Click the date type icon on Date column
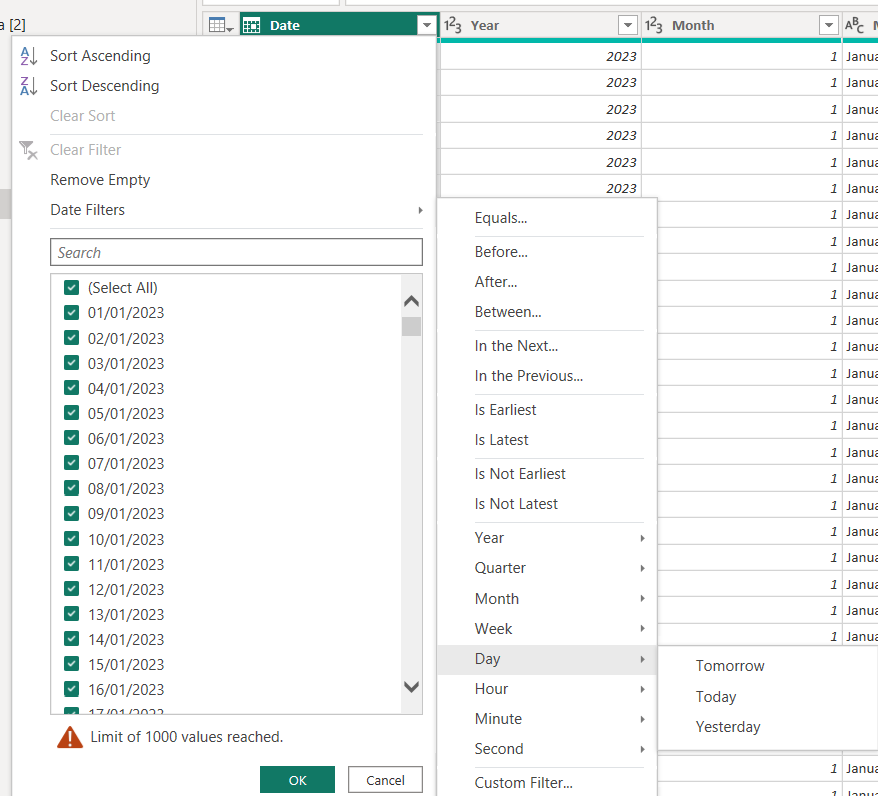 point(252,25)
